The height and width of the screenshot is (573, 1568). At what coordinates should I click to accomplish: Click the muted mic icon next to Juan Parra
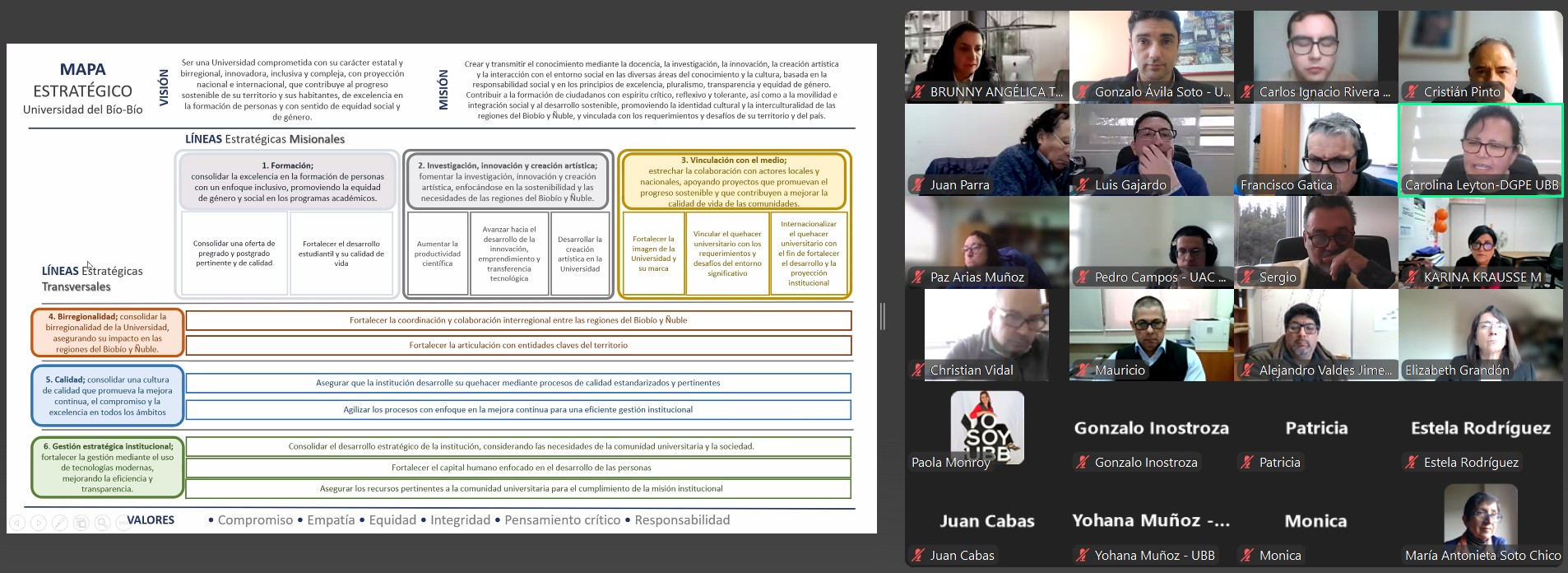[x=918, y=185]
